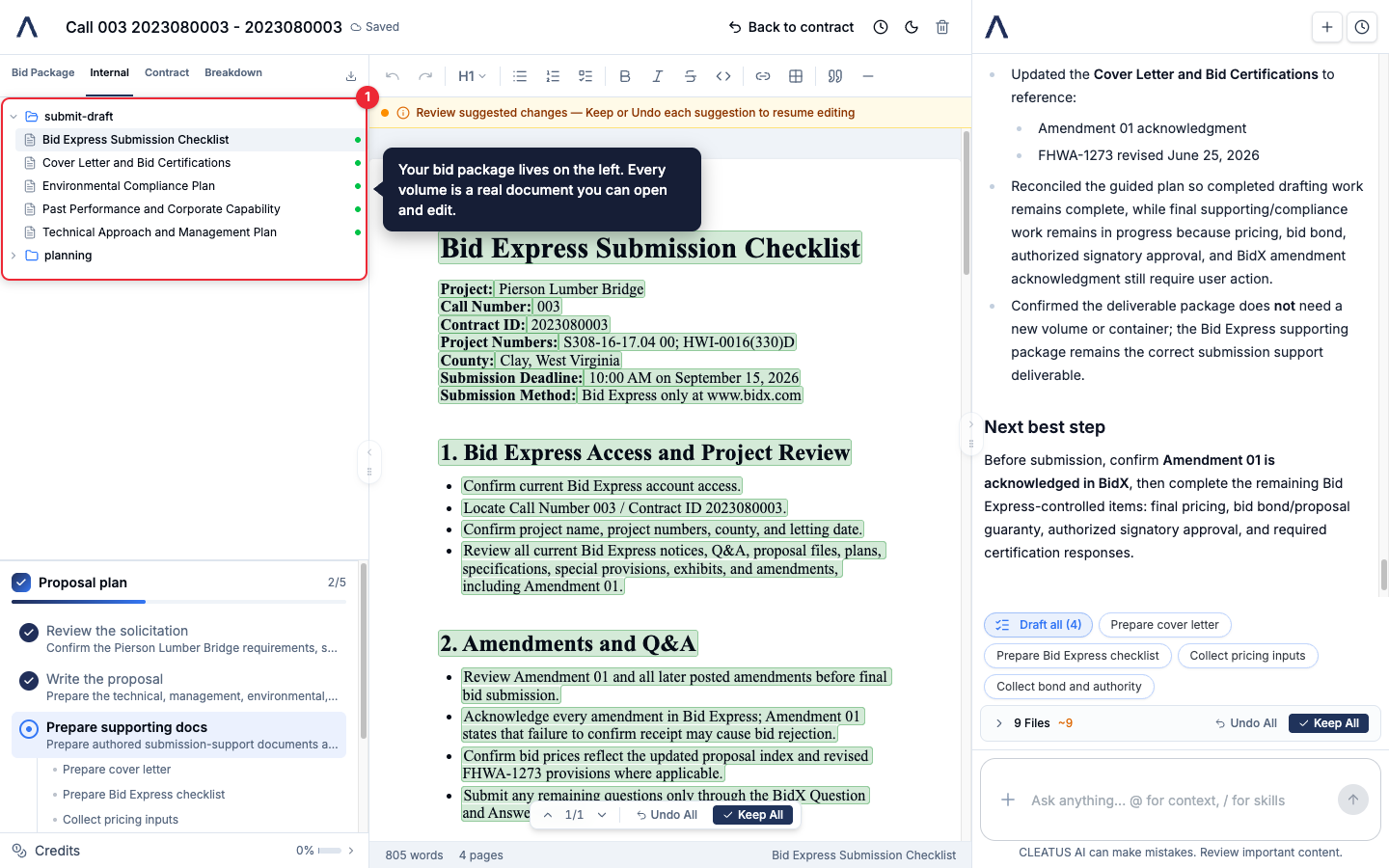This screenshot has height=868, width=1389.
Task: Insert a horizontal rule
Action: (x=868, y=76)
